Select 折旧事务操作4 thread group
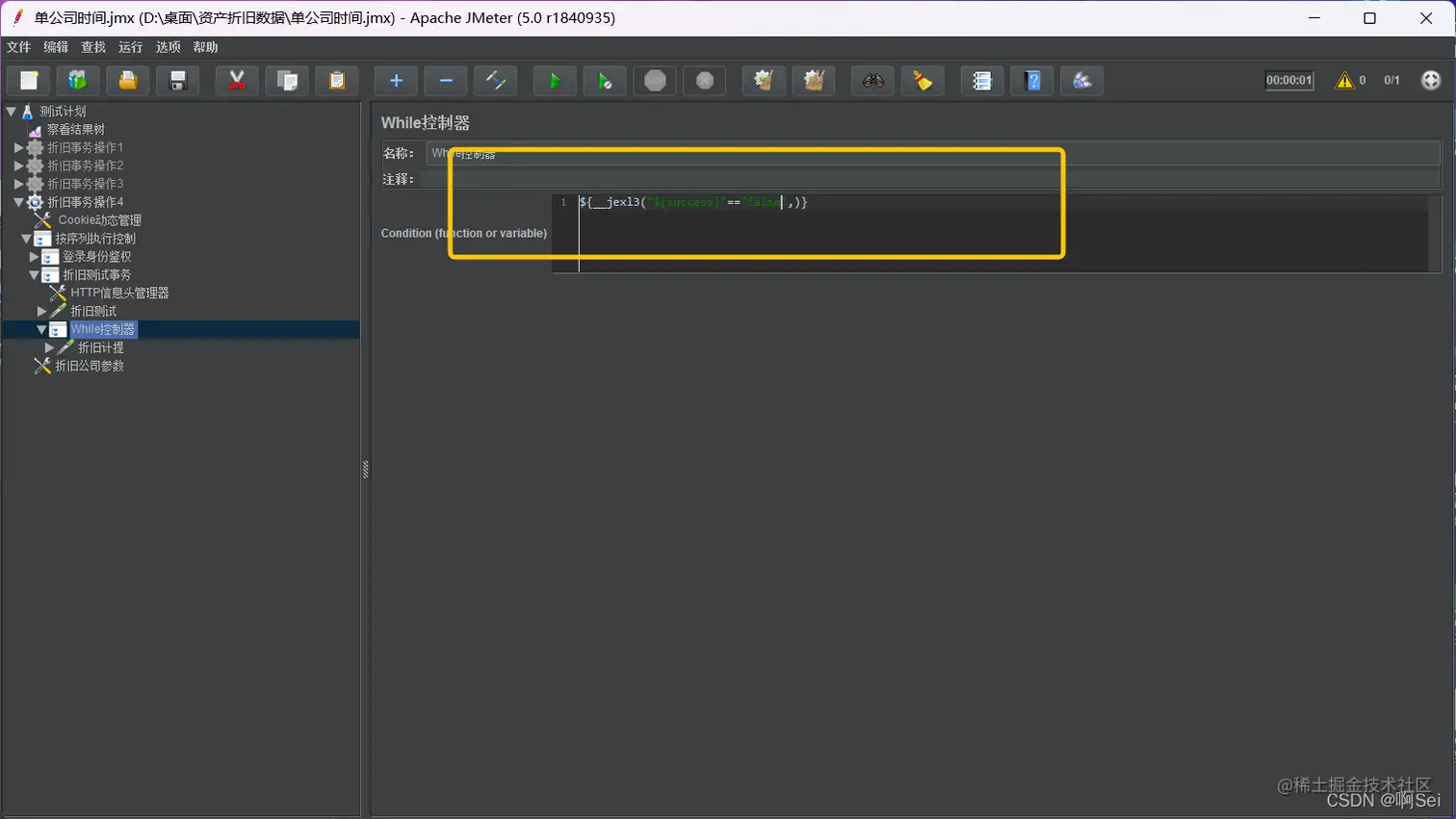The image size is (1456, 819). (x=86, y=202)
